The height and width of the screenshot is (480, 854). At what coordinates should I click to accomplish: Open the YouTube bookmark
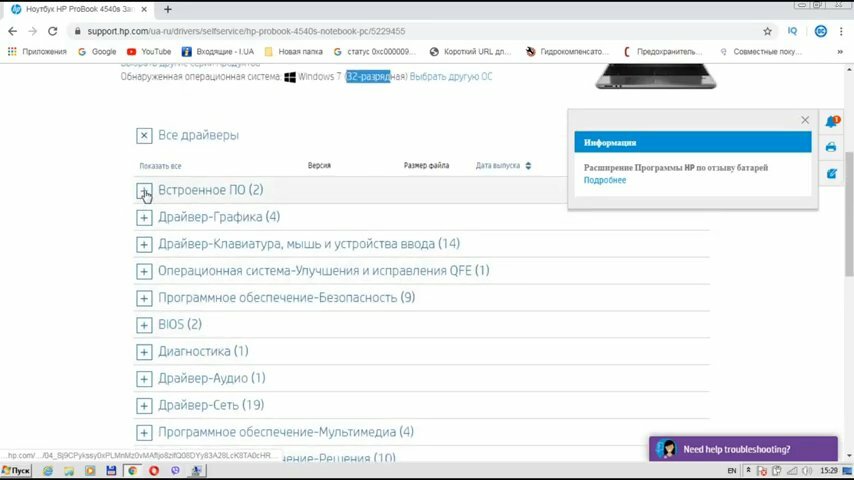[149, 52]
